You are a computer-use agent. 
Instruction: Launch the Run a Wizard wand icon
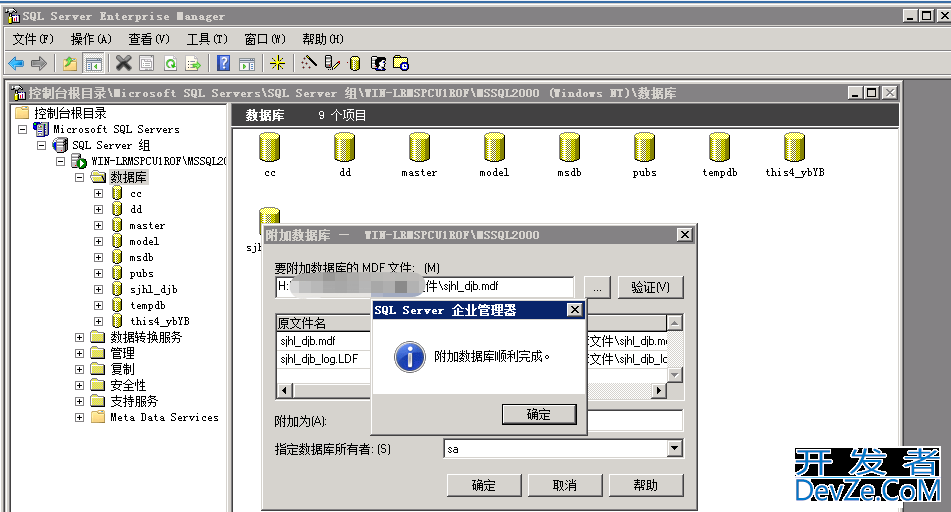tap(309, 63)
